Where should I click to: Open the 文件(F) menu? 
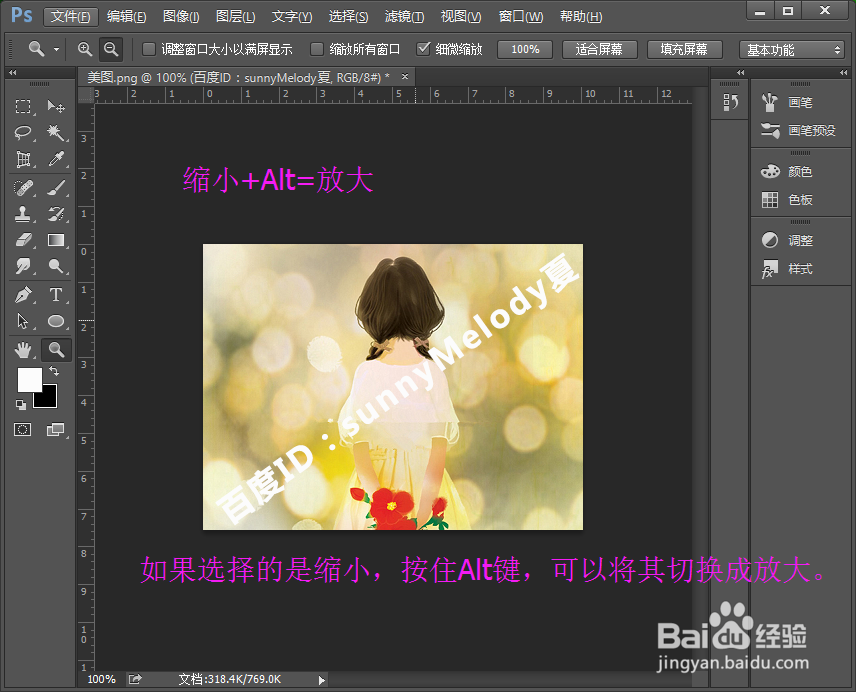click(x=70, y=17)
